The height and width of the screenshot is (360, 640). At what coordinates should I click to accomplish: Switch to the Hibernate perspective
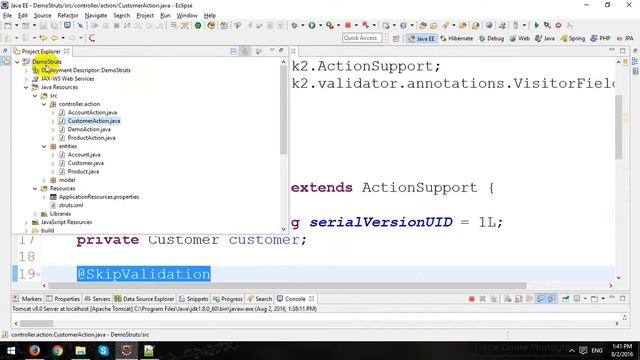(x=456, y=38)
